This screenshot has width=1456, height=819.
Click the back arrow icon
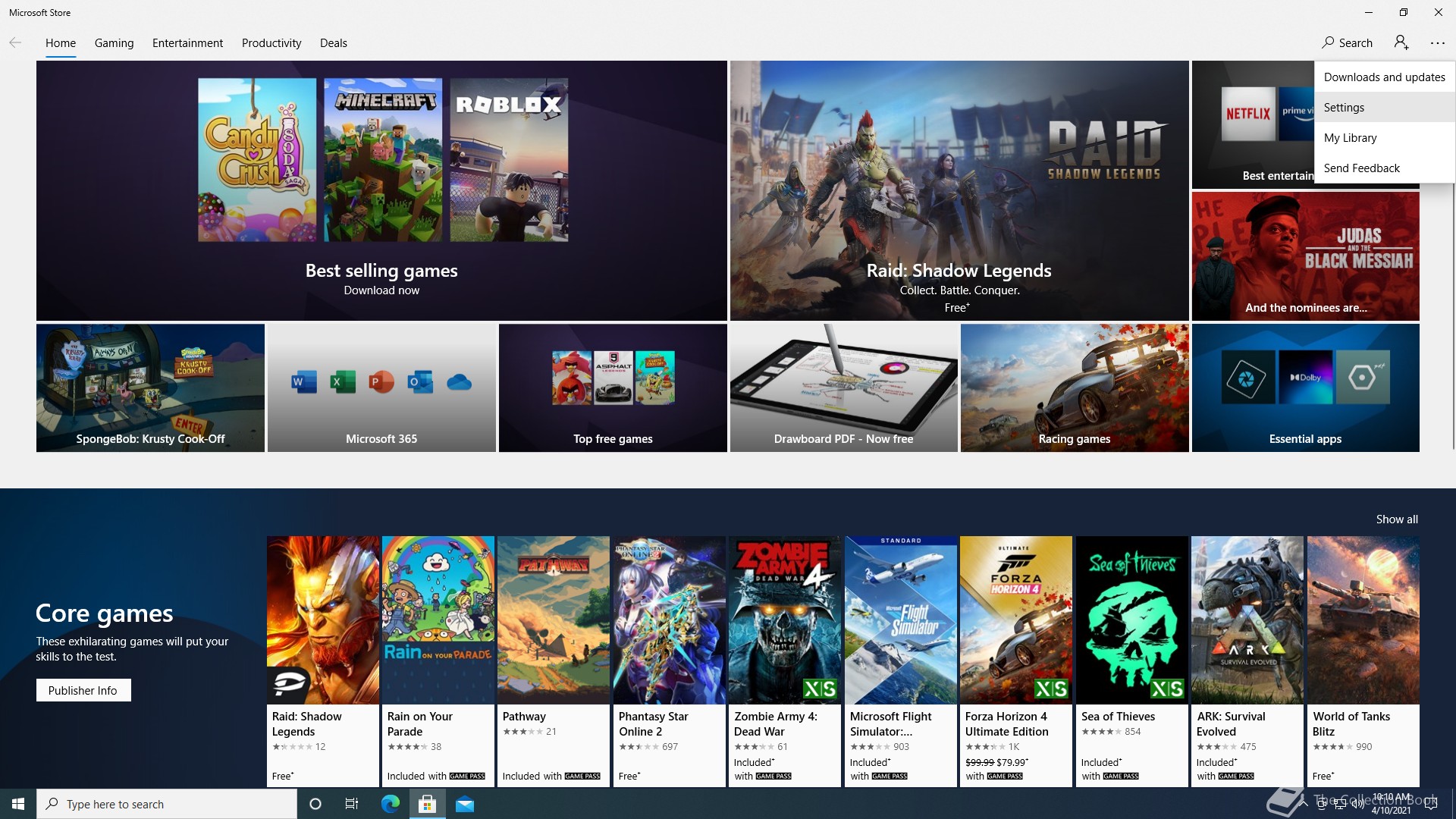coord(15,43)
